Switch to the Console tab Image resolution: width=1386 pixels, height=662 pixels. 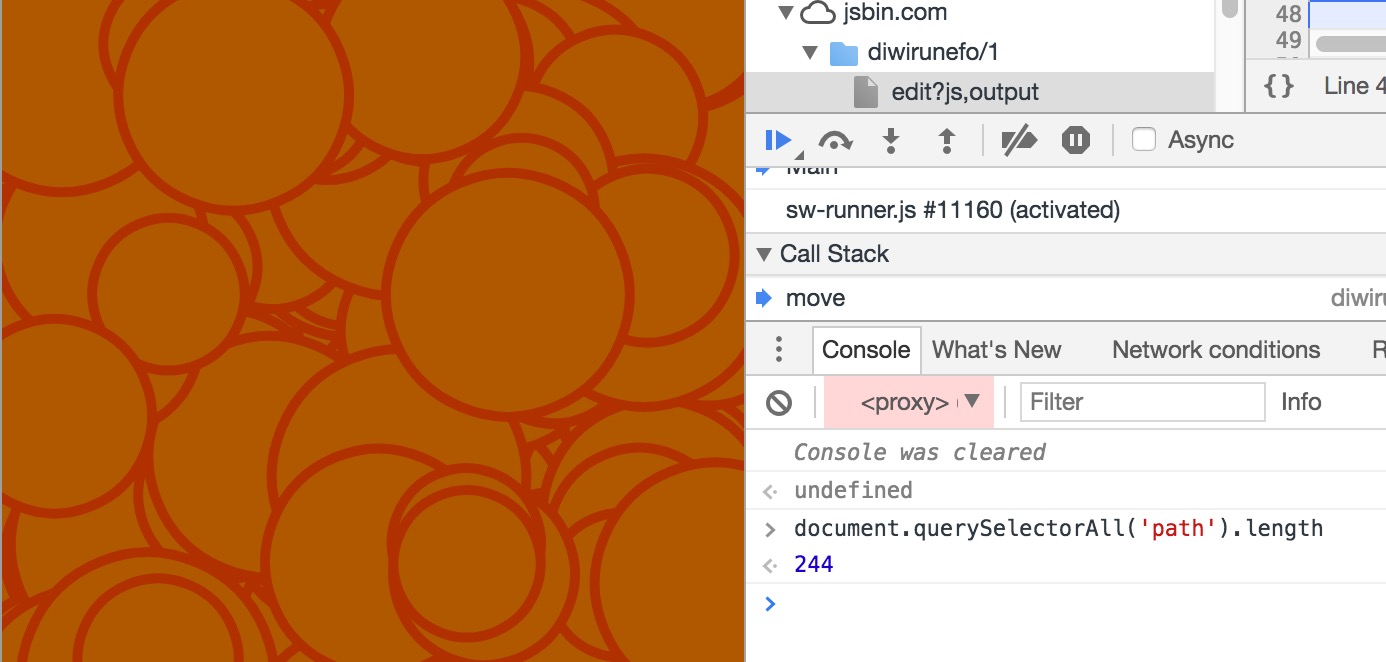[866, 350]
